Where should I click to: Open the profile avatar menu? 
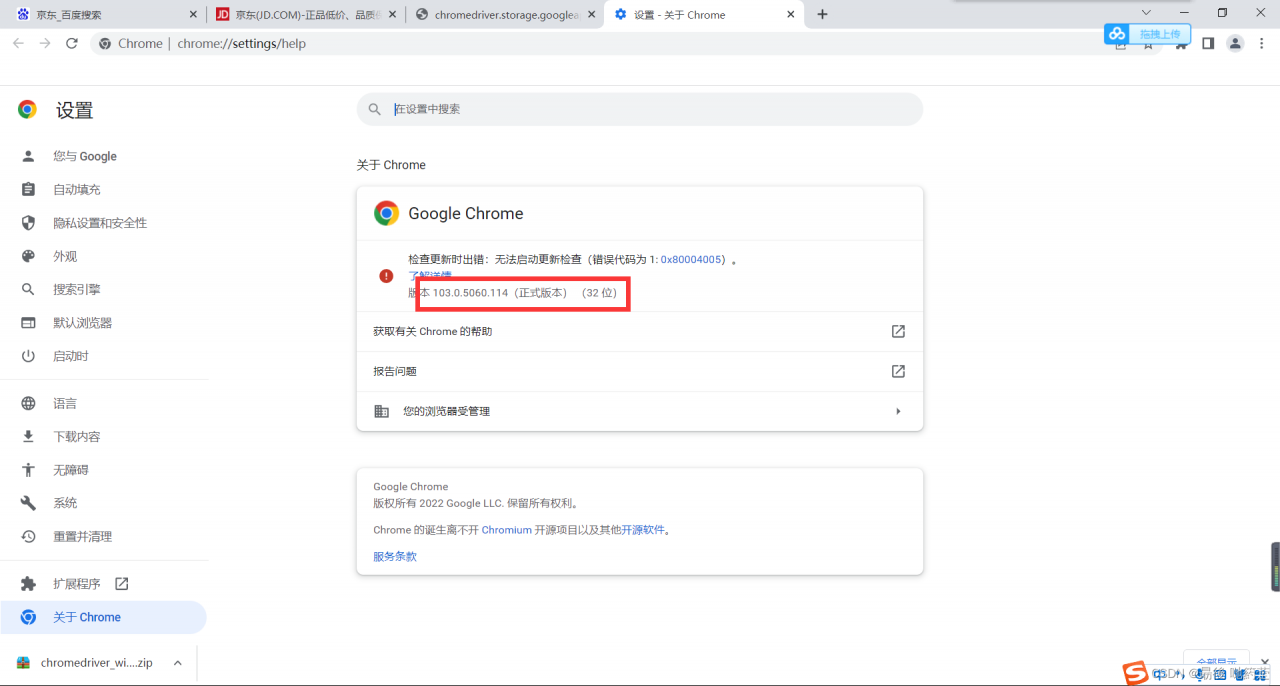1235,43
